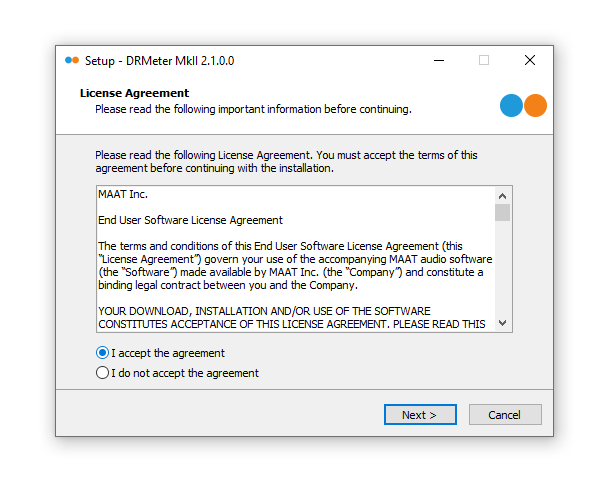The image size is (608, 503).
Task: Click the "End User Software License Agreement" line
Action: tap(190, 220)
